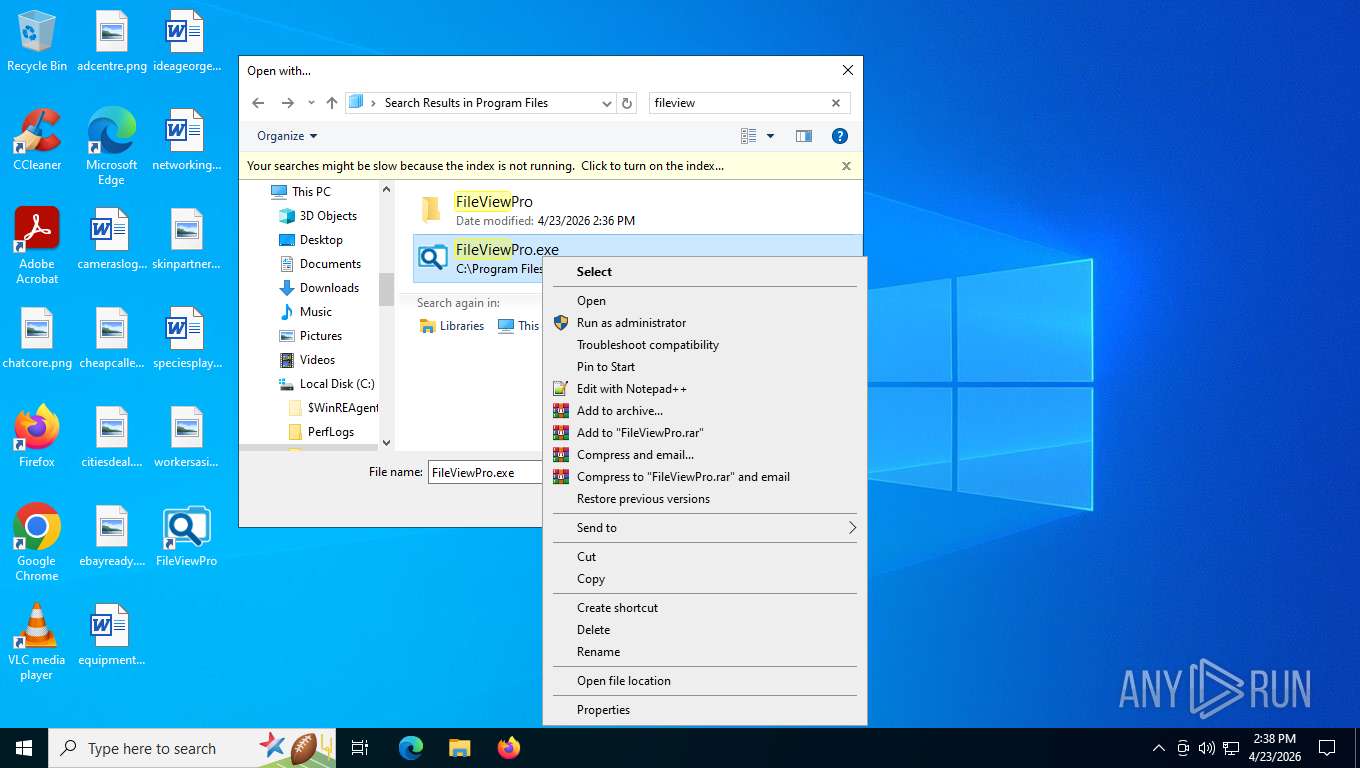
Task: Choose Properties in the context menu
Action: tap(705, 710)
